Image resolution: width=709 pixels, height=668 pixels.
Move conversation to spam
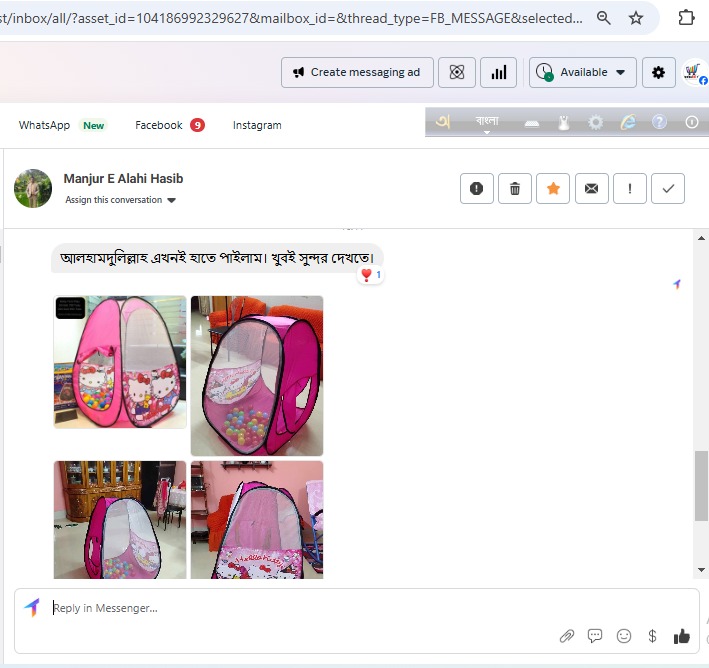pyautogui.click(x=477, y=188)
